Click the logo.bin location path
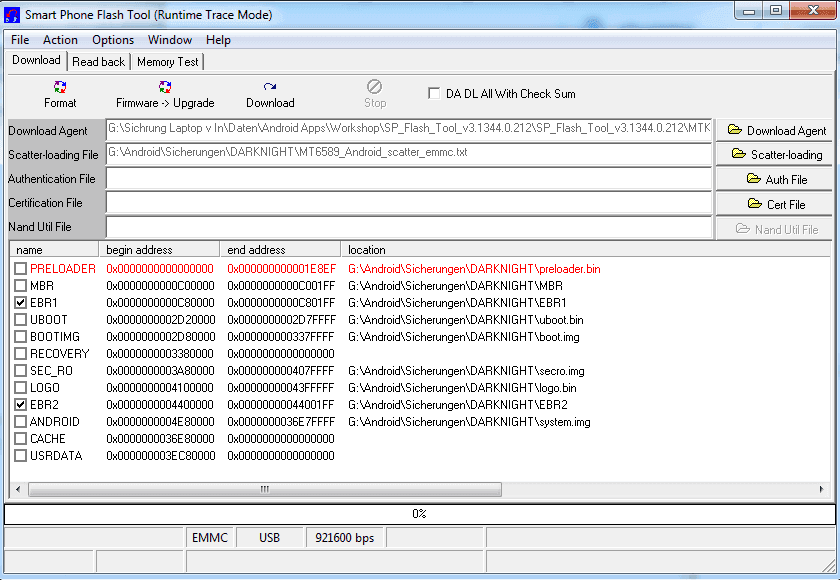Screen dimensions: 840x580 pyautogui.click(x=462, y=388)
